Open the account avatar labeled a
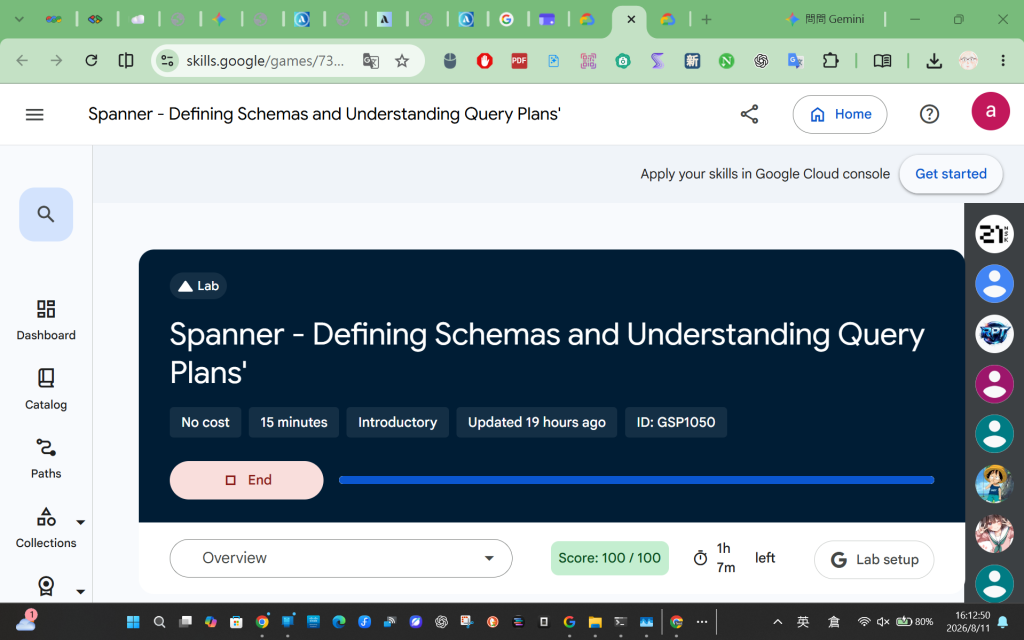1024x640 pixels. point(990,112)
